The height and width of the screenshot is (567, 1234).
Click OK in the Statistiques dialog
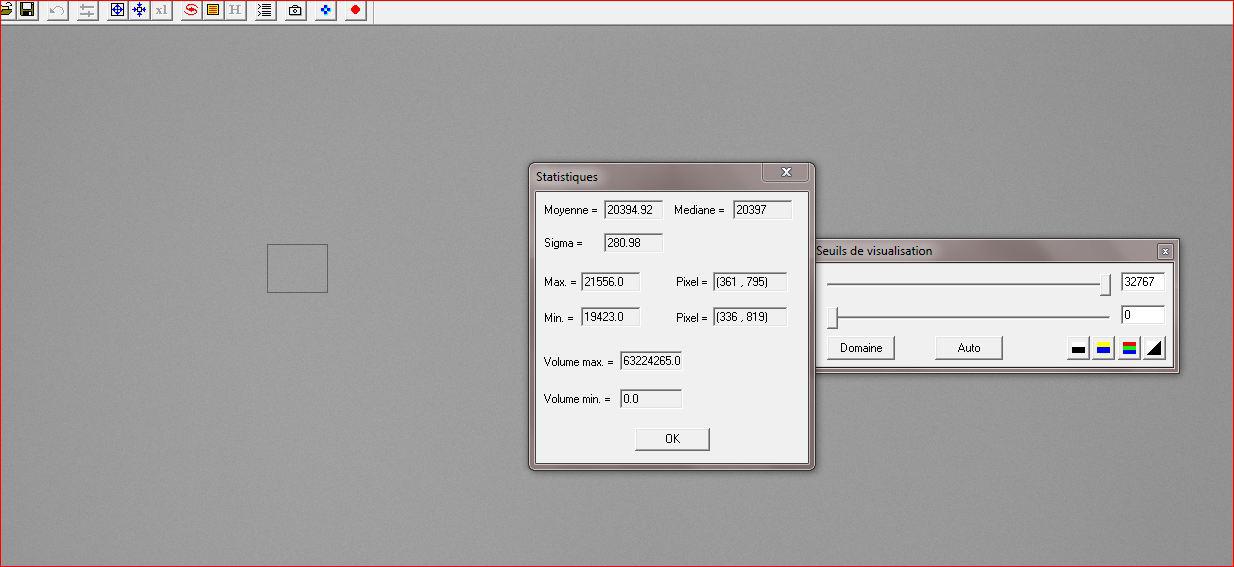[672, 439]
